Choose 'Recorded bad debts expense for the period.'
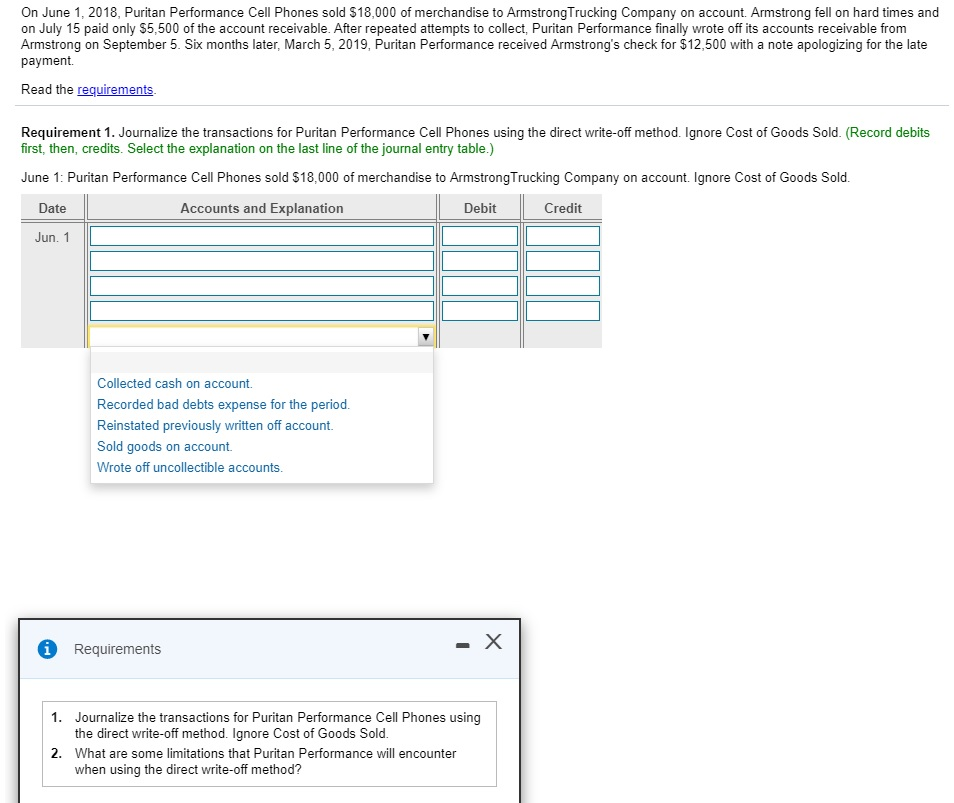 222,404
